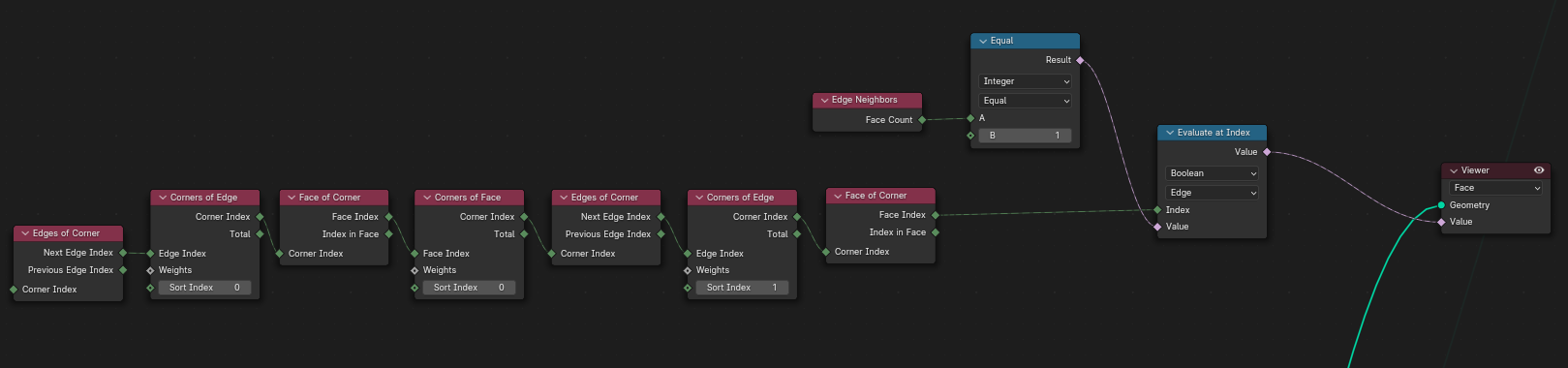Select the Viewer node title
This screenshot has width=1568, height=368.
(1475, 170)
